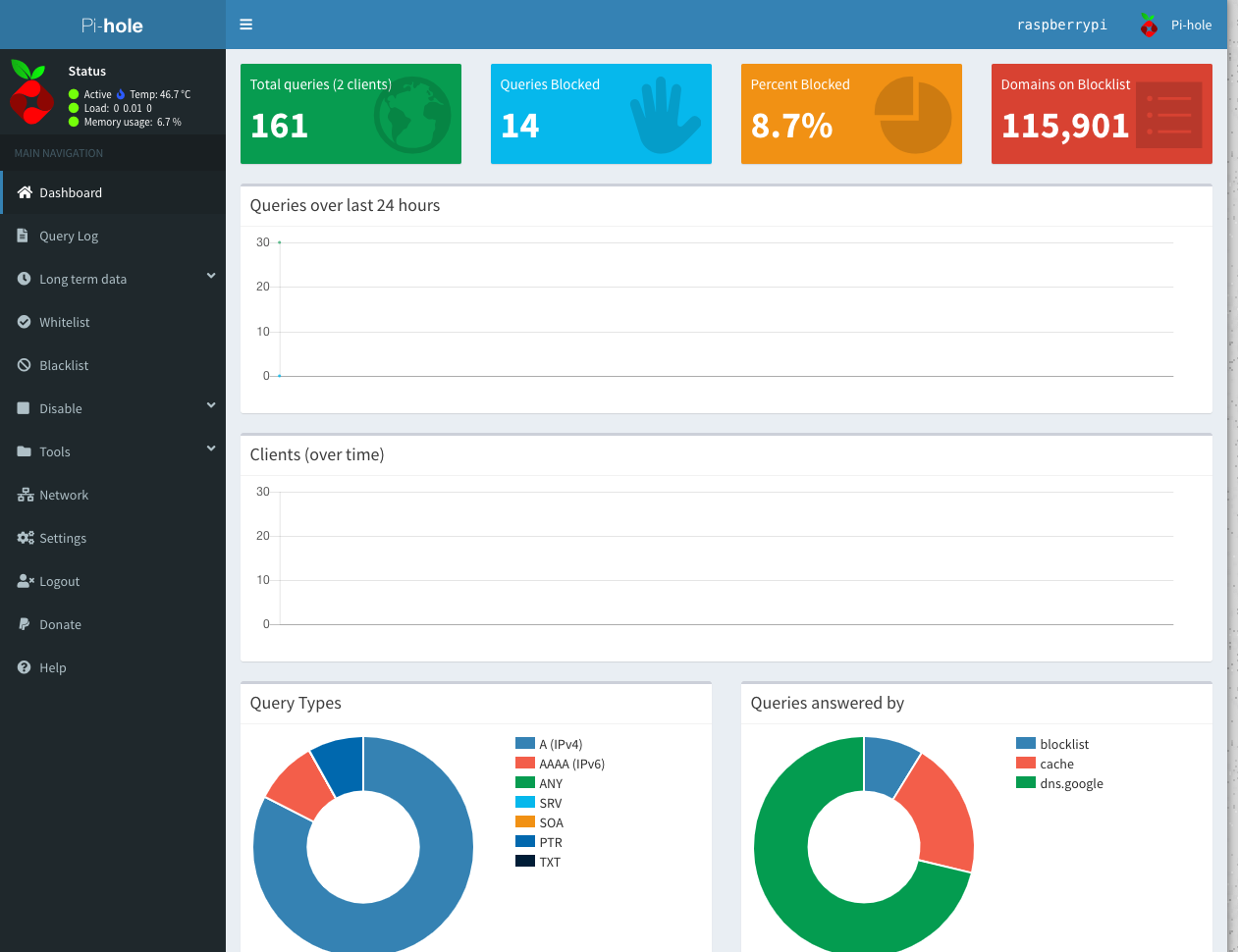Click the Settings gears icon

coord(25,538)
